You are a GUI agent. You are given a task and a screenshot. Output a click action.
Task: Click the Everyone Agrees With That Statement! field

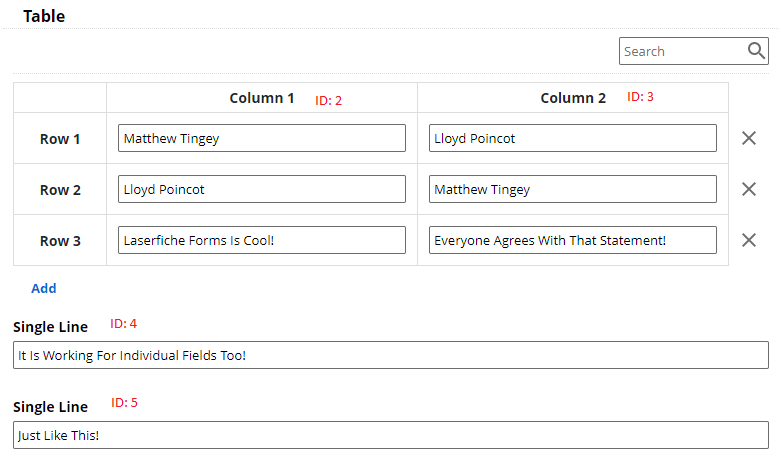click(573, 240)
